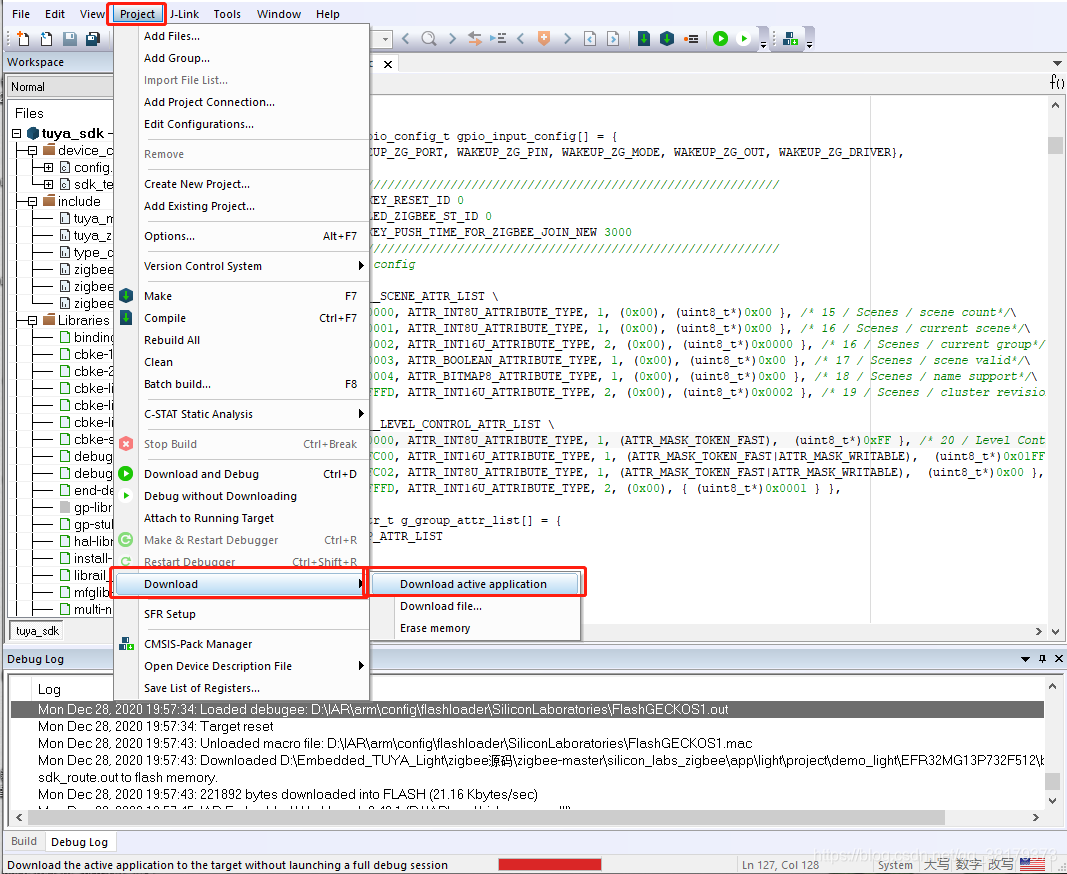This screenshot has height=874, width=1067.
Task: Collapse the tuya_sdk project node
Action: 17,133
